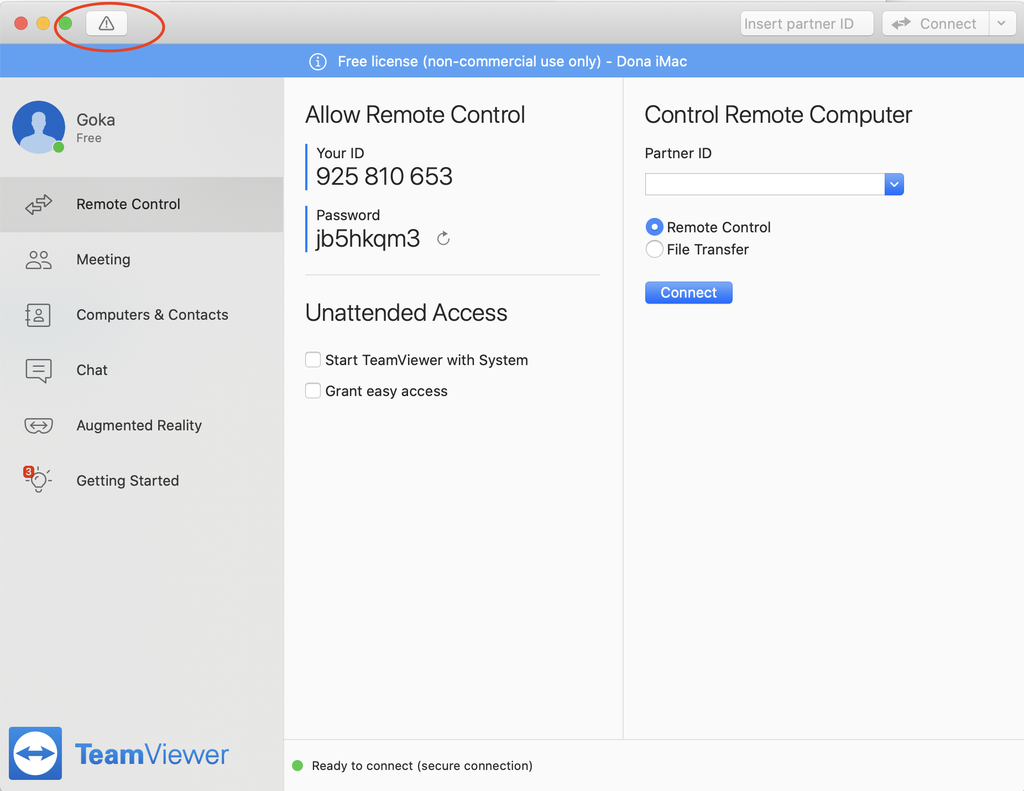This screenshot has height=791, width=1024.
Task: Enable Start TeamViewer with System
Action: click(313, 359)
